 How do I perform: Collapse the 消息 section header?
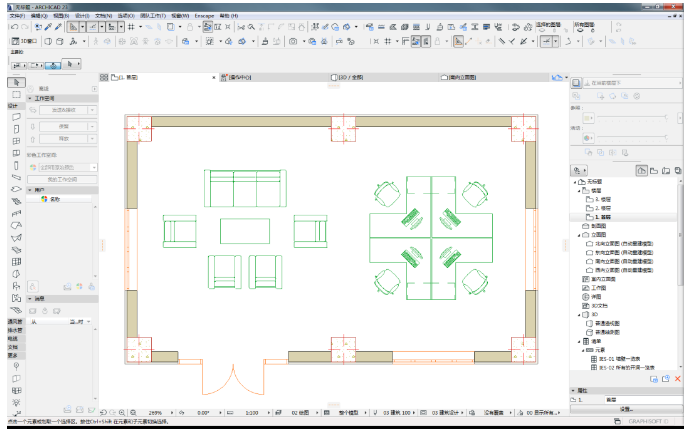click(30, 298)
